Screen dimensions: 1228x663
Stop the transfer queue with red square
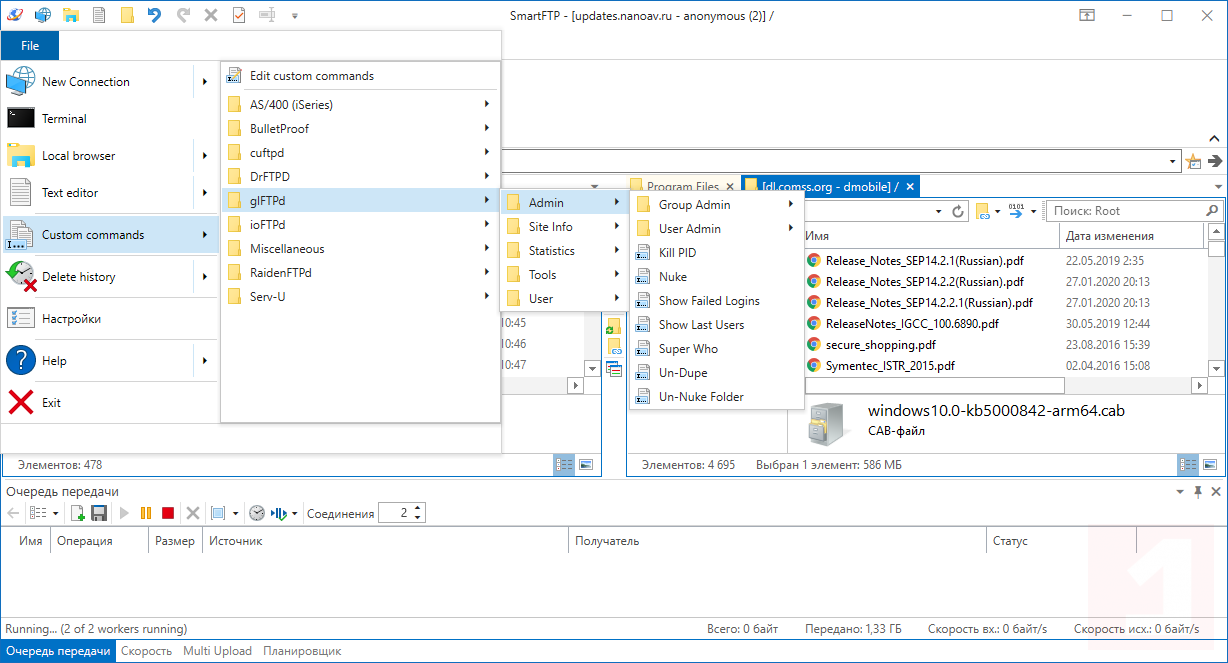[x=168, y=513]
